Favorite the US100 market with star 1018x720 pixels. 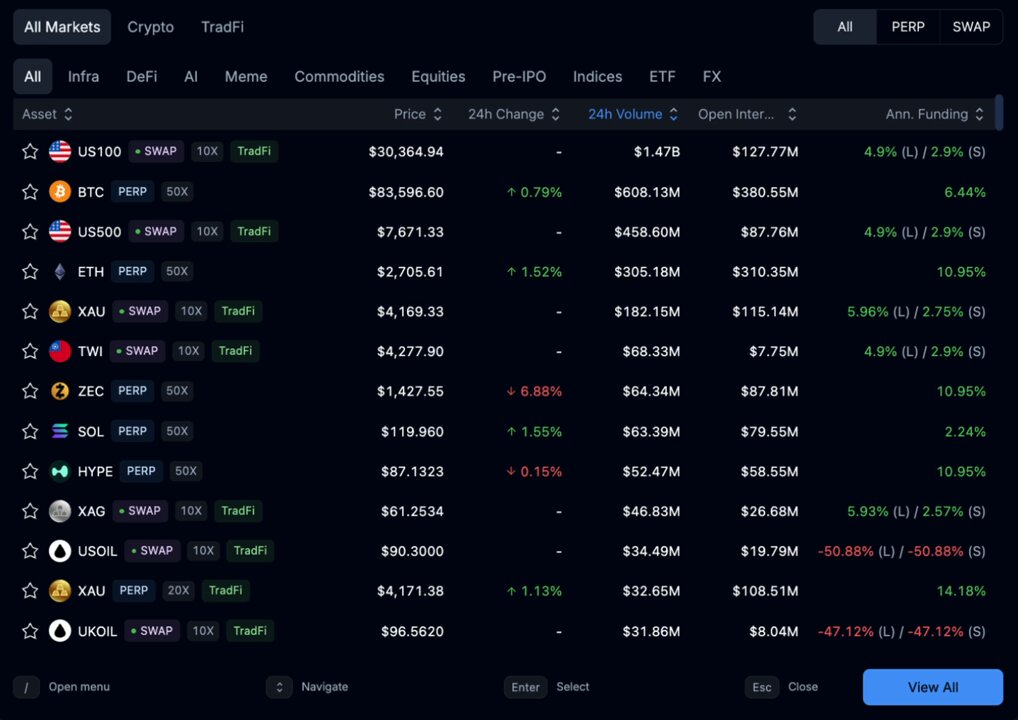click(30, 151)
